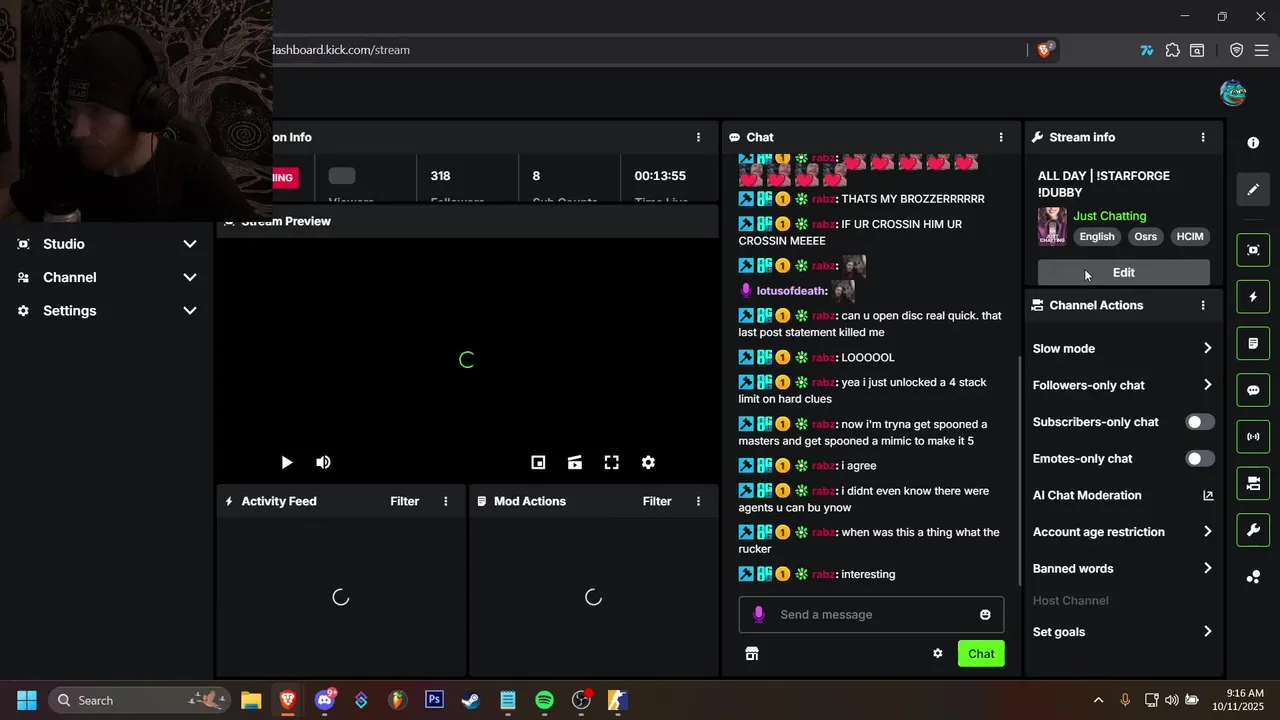Click the Edit stream info button
This screenshot has width=1280, height=720.
click(1123, 272)
